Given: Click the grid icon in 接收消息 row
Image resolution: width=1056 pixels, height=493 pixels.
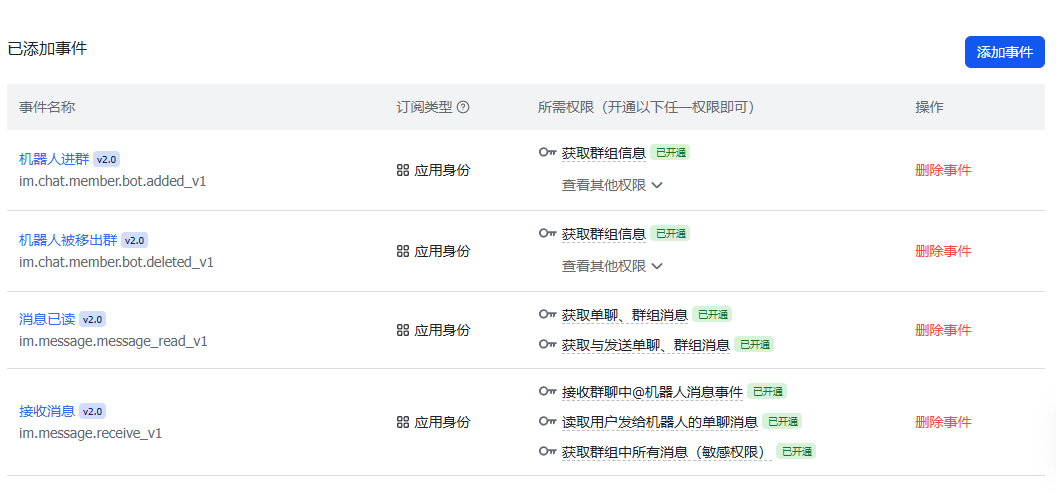Looking at the screenshot, I should click(x=403, y=422).
